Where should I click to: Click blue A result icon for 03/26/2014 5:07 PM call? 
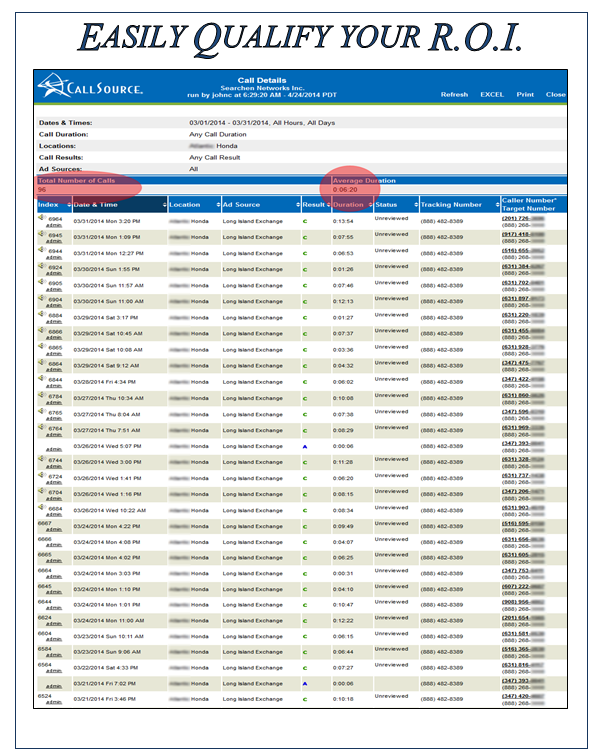pyautogui.click(x=305, y=446)
